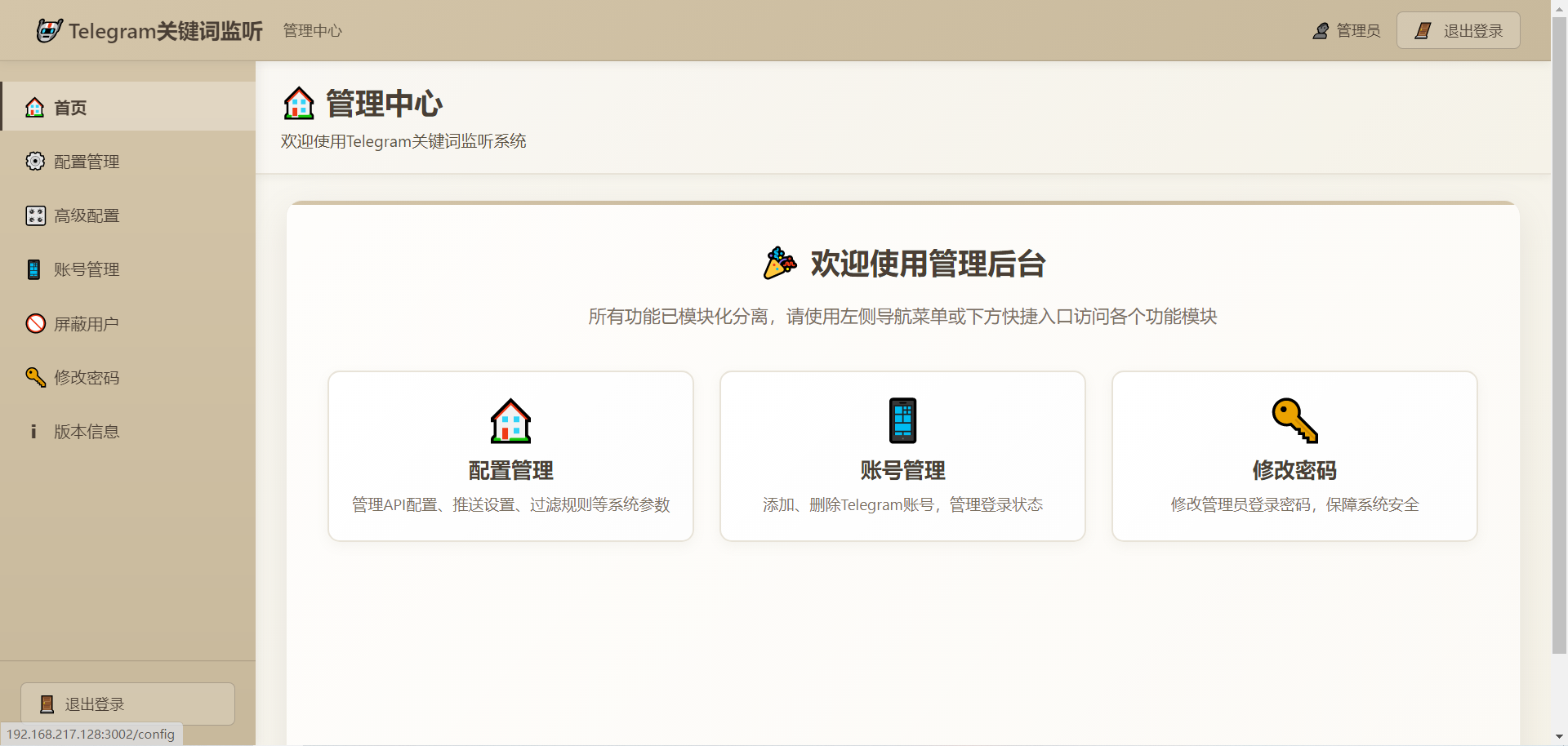Click the prohibited icon for 屏蔽用户

[35, 324]
